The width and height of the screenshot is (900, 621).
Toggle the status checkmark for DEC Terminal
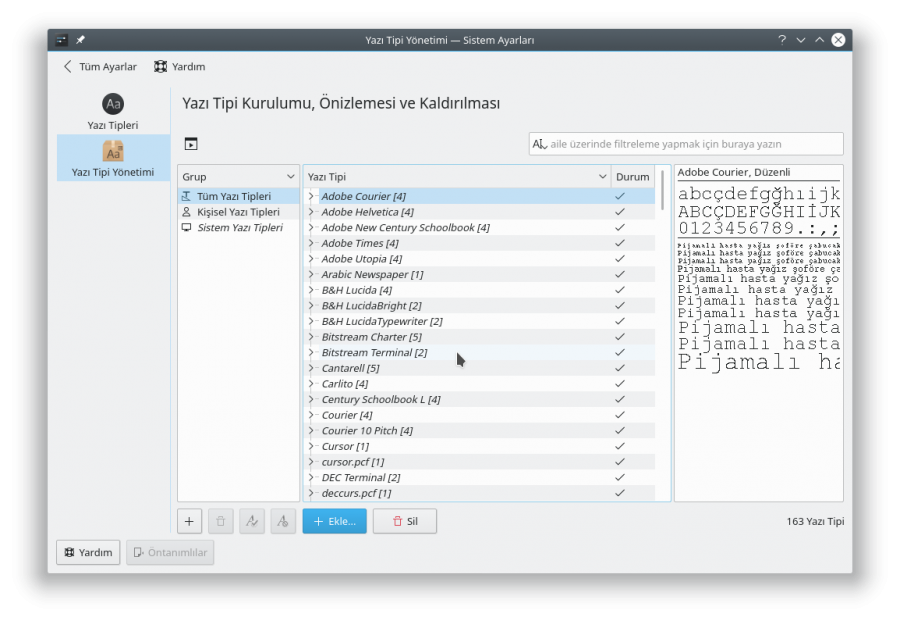coord(620,478)
